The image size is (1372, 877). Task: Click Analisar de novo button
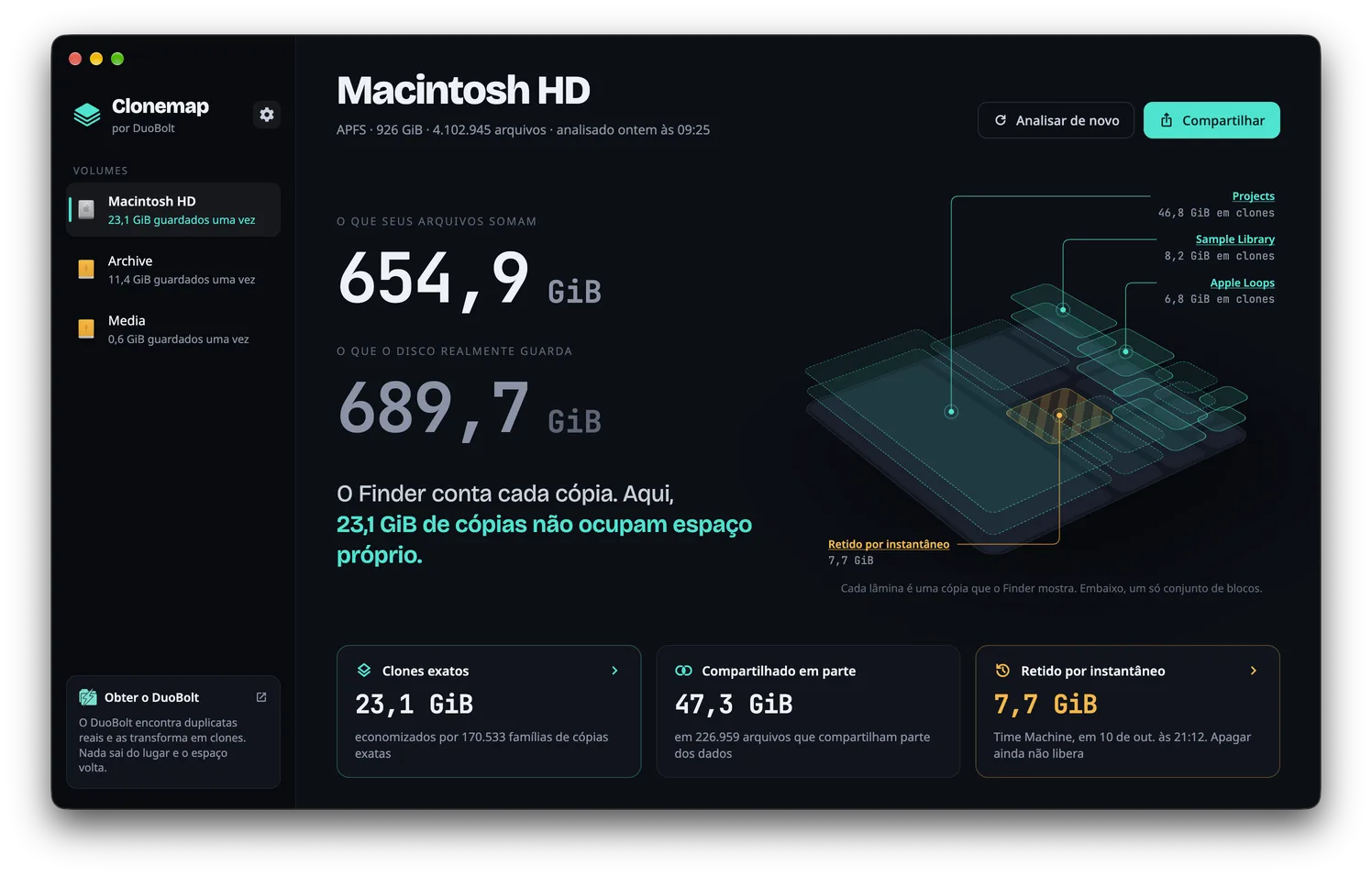click(x=1056, y=120)
